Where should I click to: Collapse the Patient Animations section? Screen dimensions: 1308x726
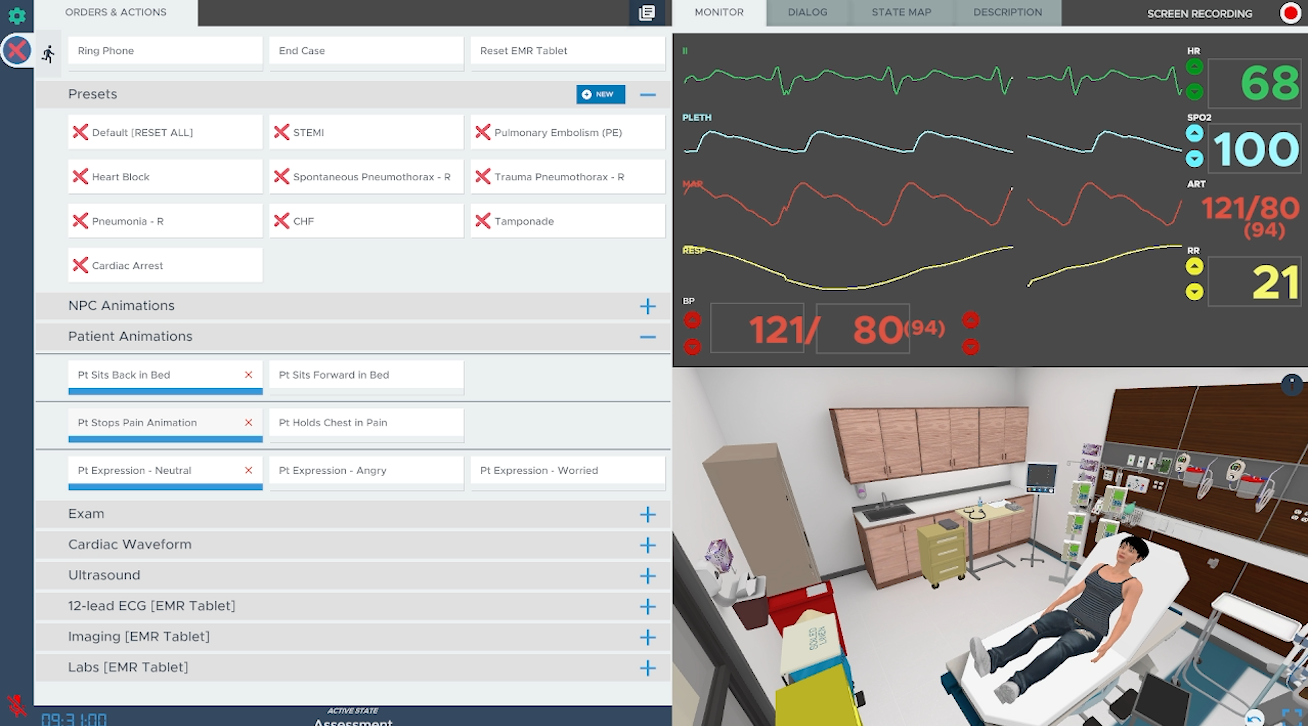point(647,337)
